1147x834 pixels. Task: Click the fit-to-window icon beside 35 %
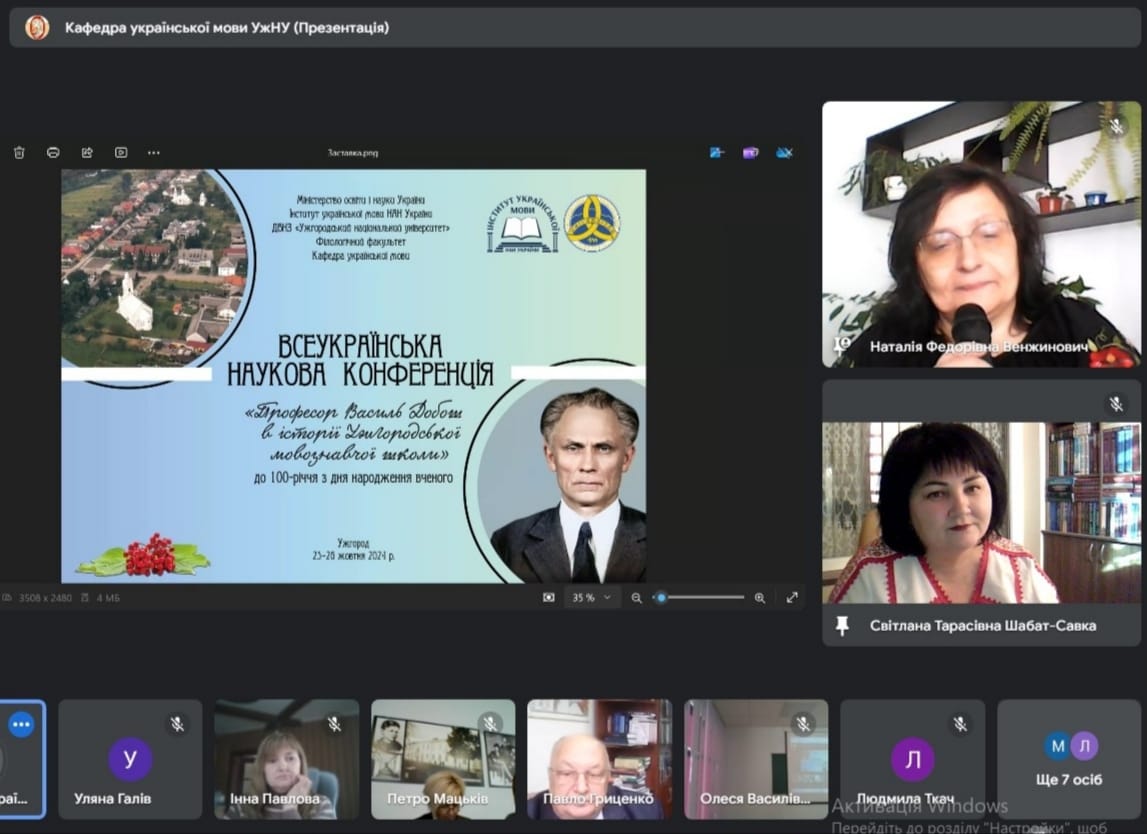[549, 598]
